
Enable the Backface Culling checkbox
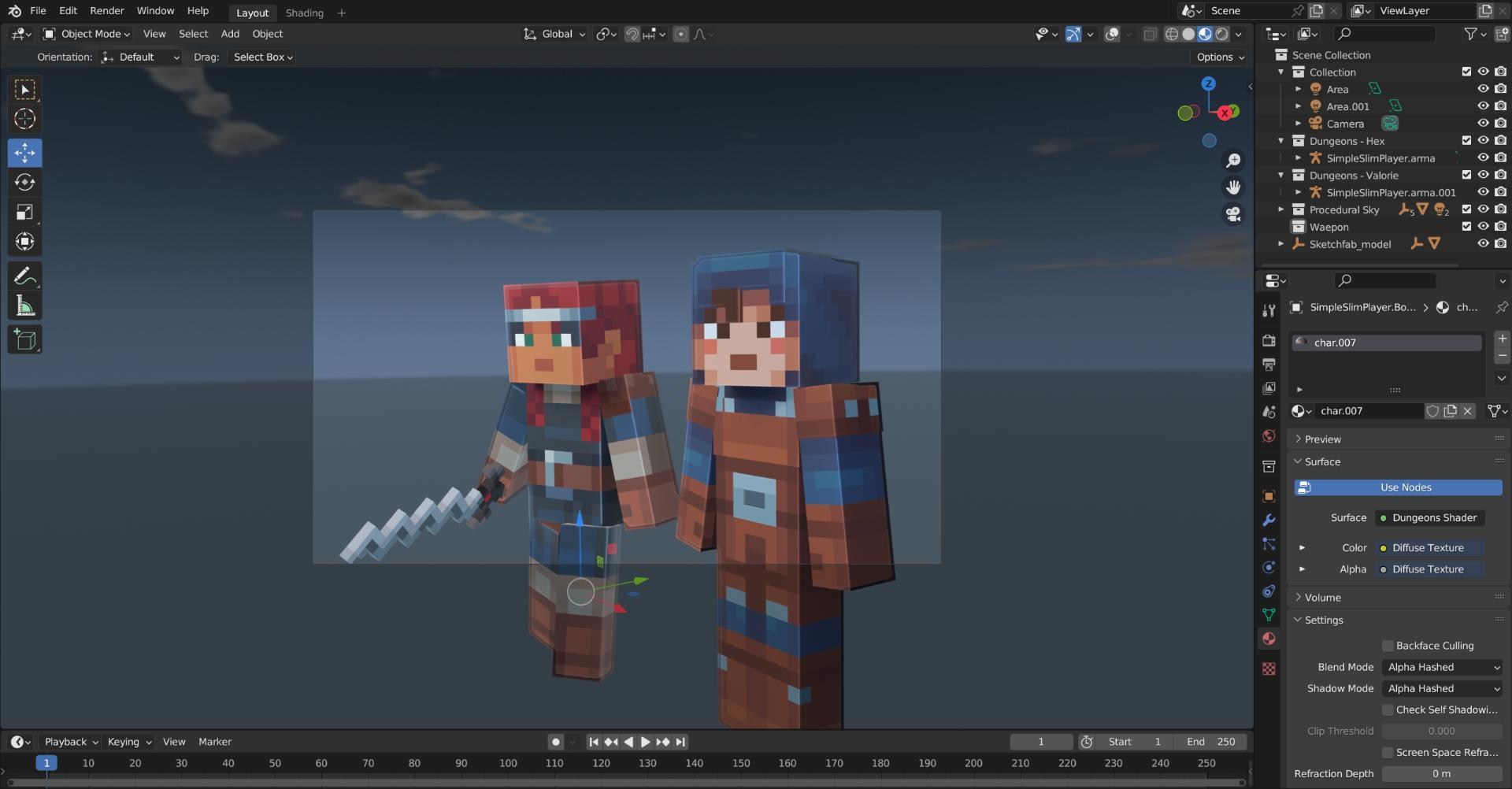pyautogui.click(x=1388, y=645)
